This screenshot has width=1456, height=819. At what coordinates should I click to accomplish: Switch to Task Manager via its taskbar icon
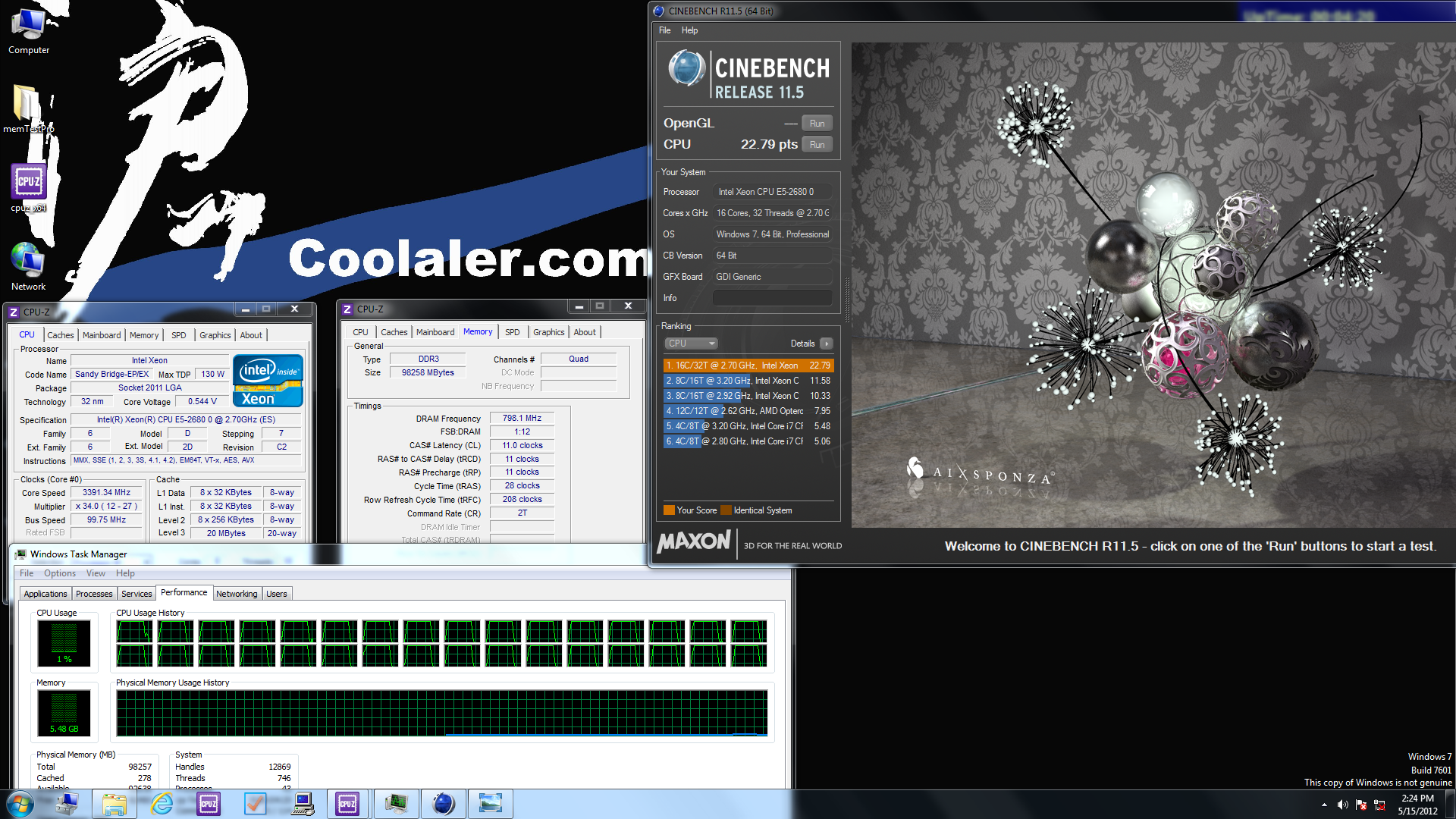tap(396, 804)
